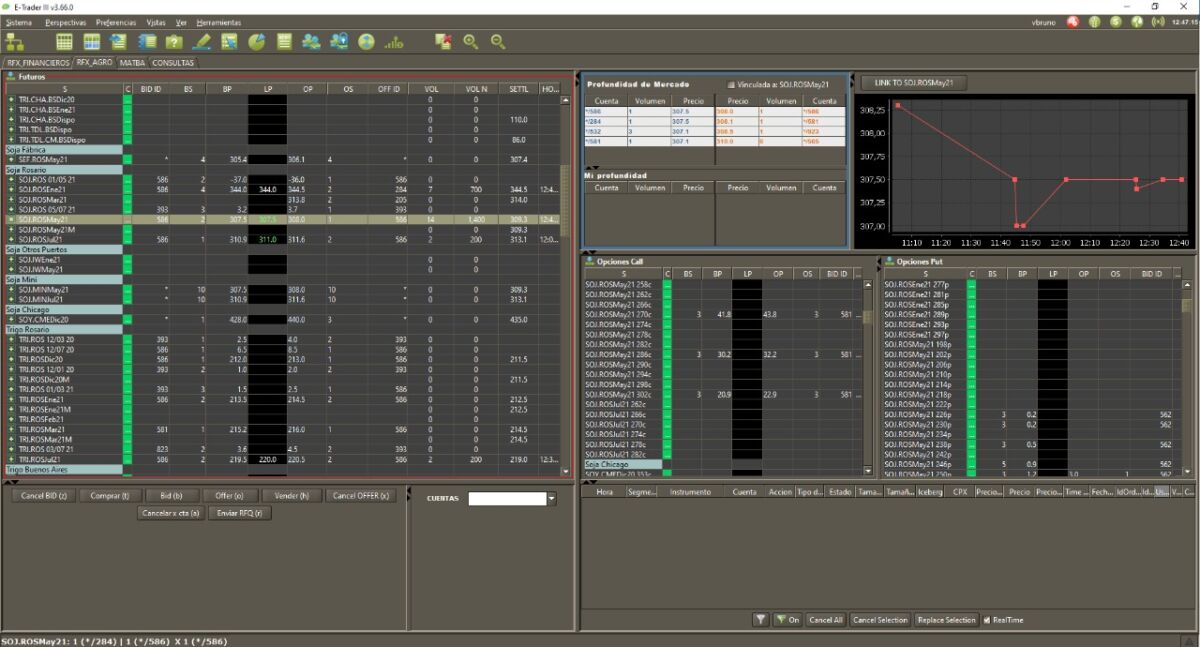Toggle the filter On button

pos(788,620)
